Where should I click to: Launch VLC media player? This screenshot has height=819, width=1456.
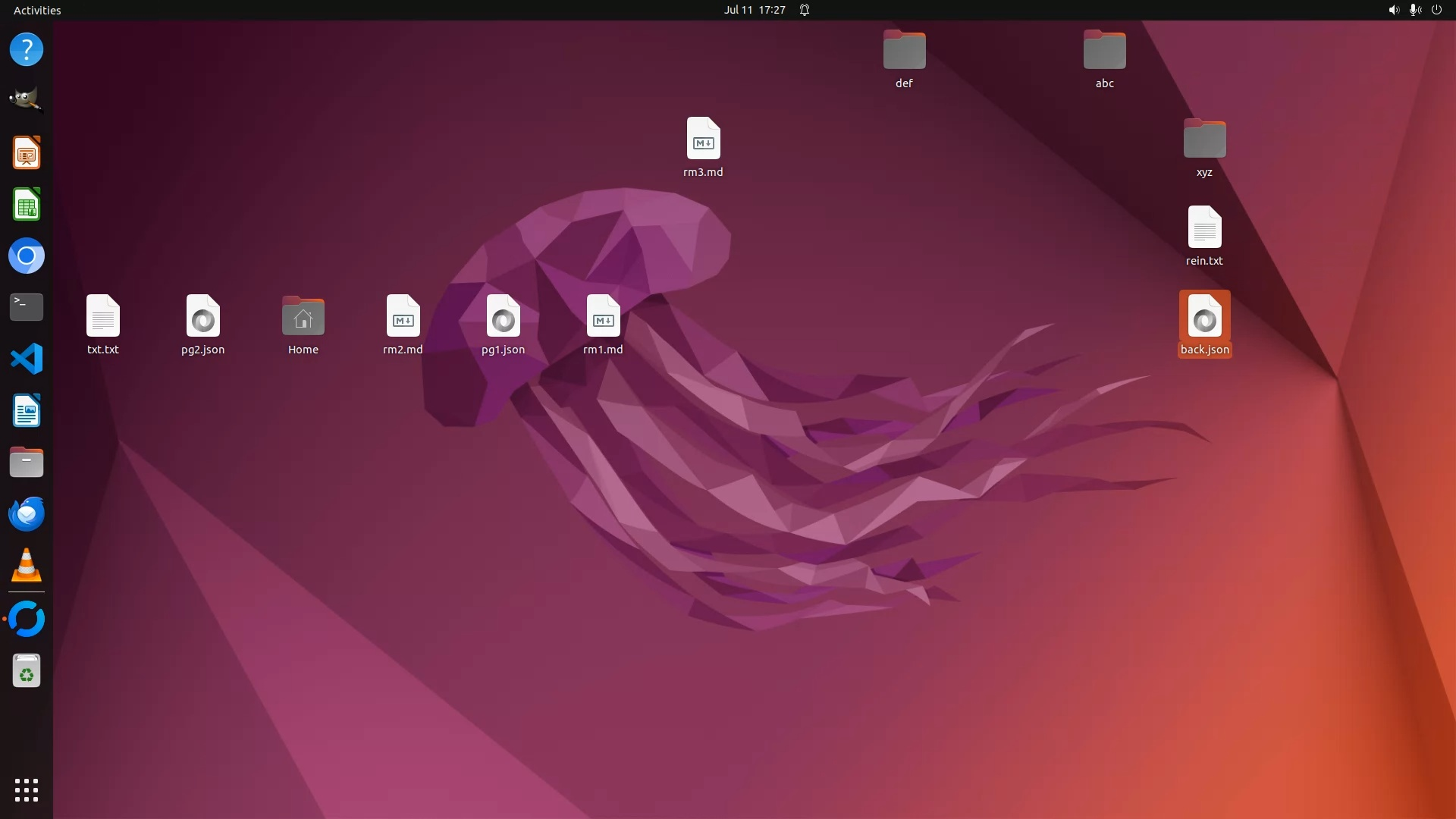[x=26, y=566]
